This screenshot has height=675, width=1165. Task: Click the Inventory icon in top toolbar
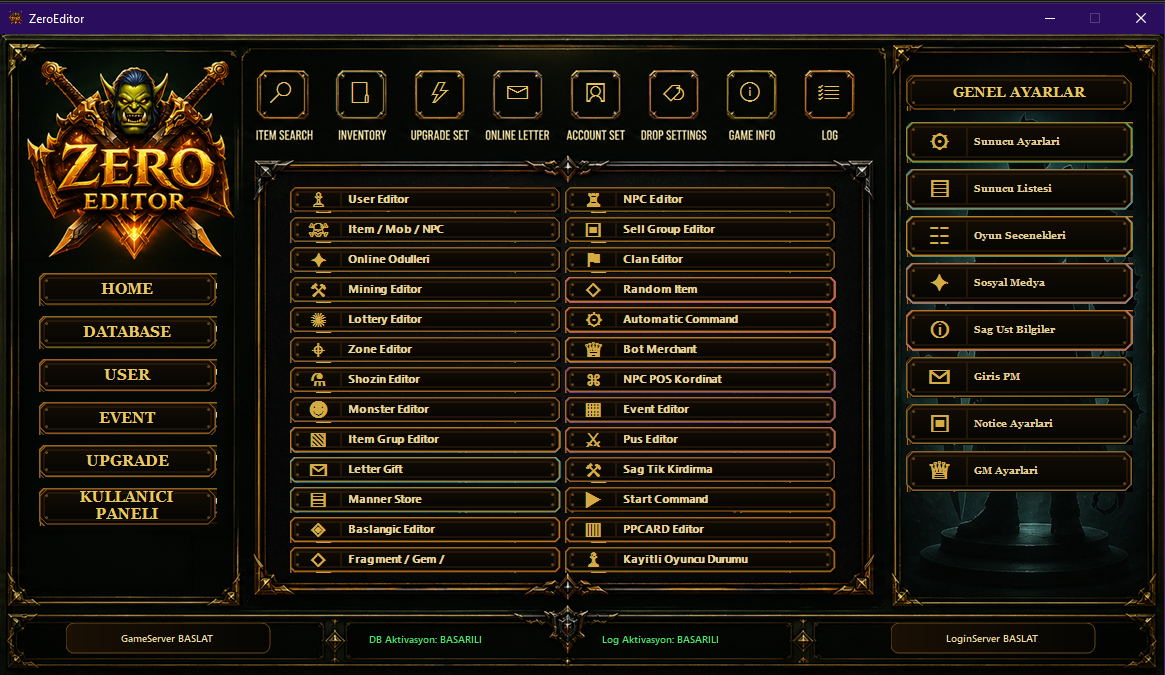[x=361, y=94]
